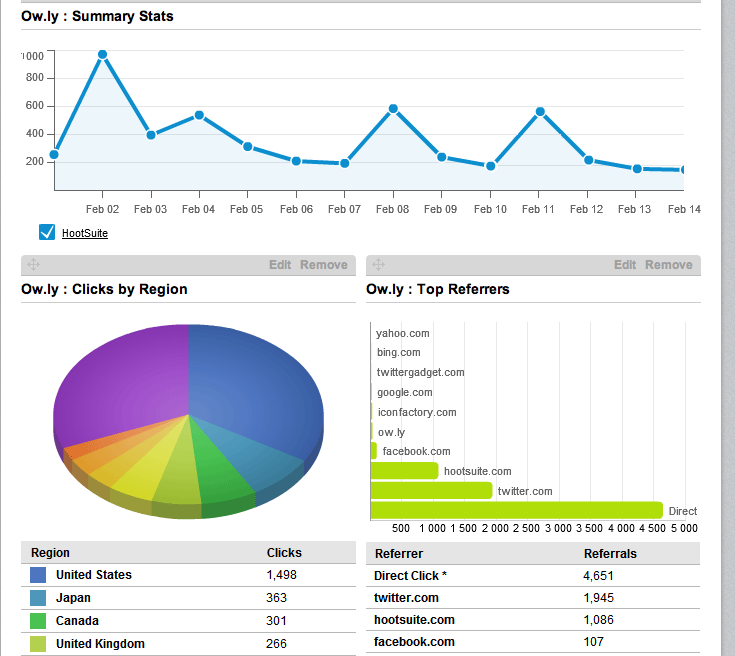Click the hootsuite.com referrer bar

tap(404, 471)
